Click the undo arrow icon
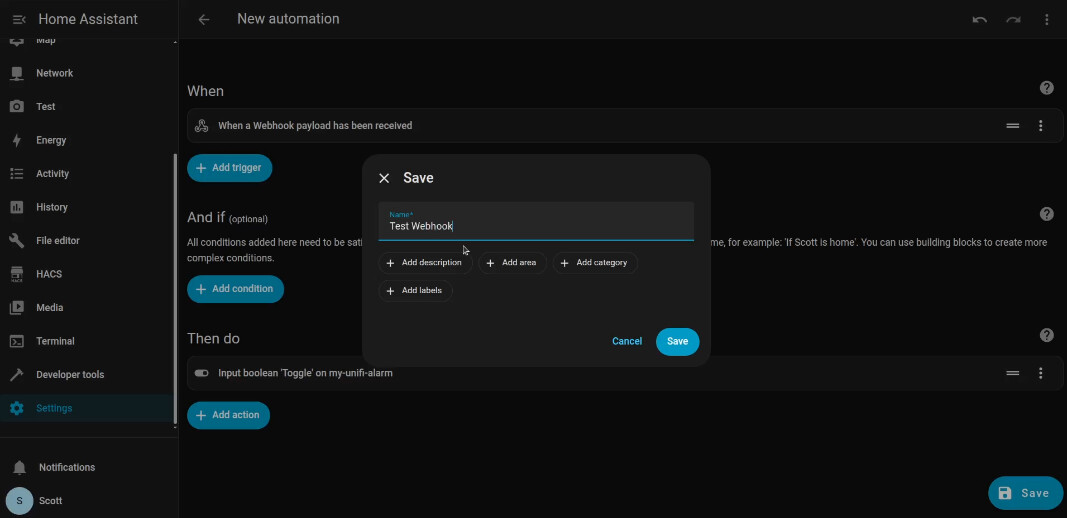Viewport: 1067px width, 518px height. [x=979, y=19]
